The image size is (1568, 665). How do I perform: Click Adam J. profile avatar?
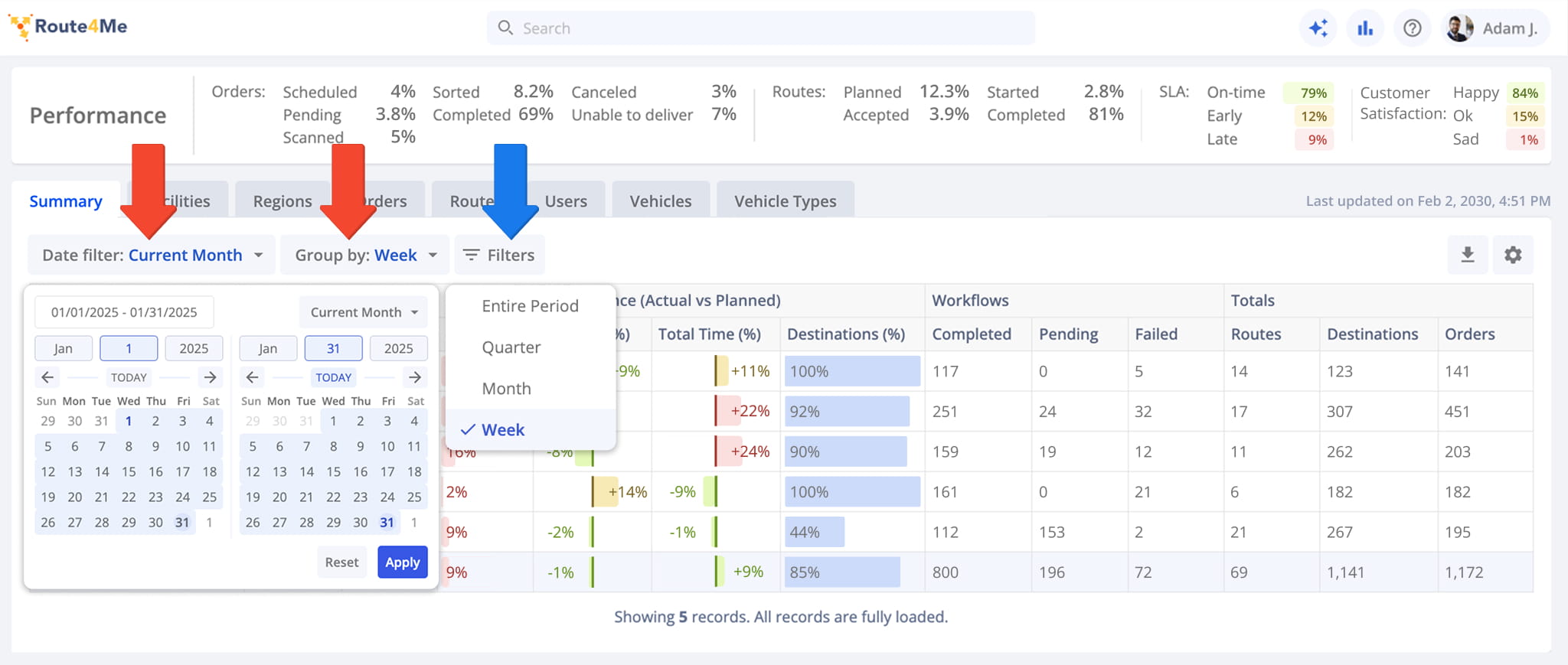tap(1459, 28)
